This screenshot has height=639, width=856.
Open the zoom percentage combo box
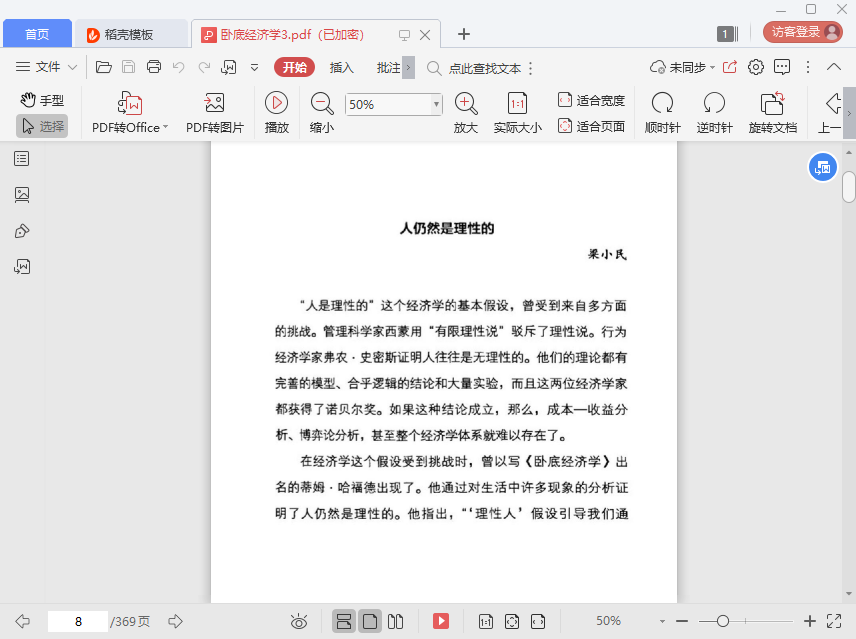pos(393,104)
